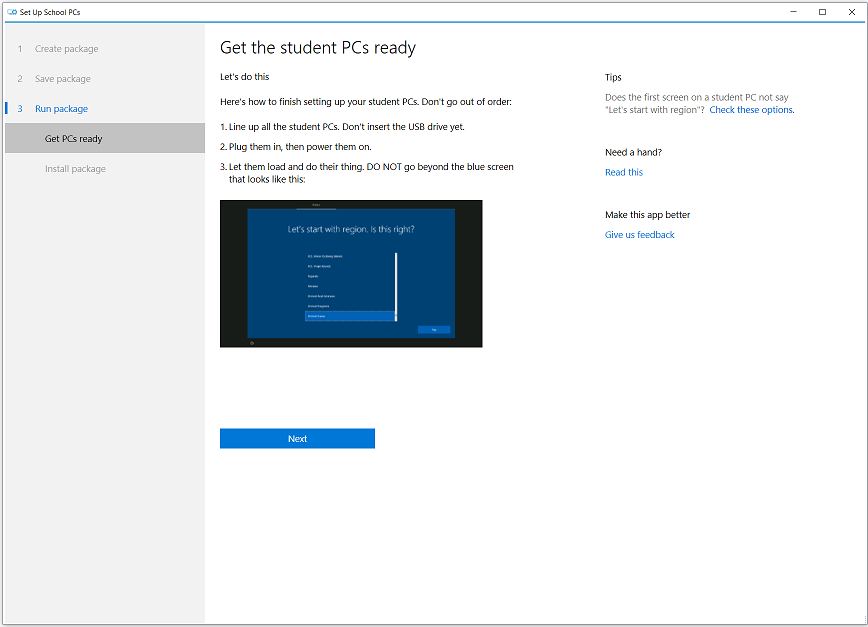
Task: Open the 'Read this' help link
Action: pos(624,173)
